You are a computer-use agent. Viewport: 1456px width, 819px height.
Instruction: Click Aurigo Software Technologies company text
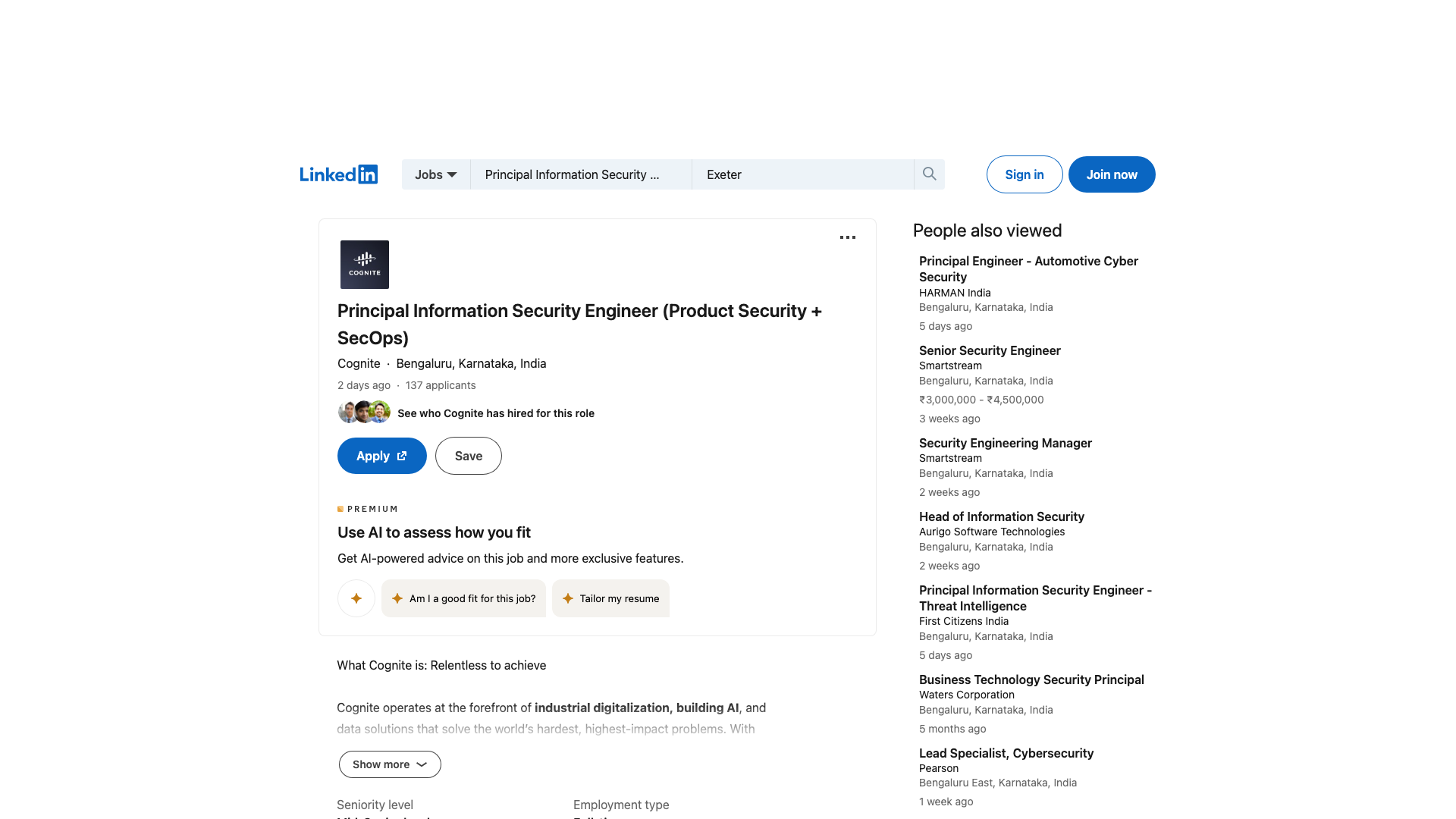(992, 532)
